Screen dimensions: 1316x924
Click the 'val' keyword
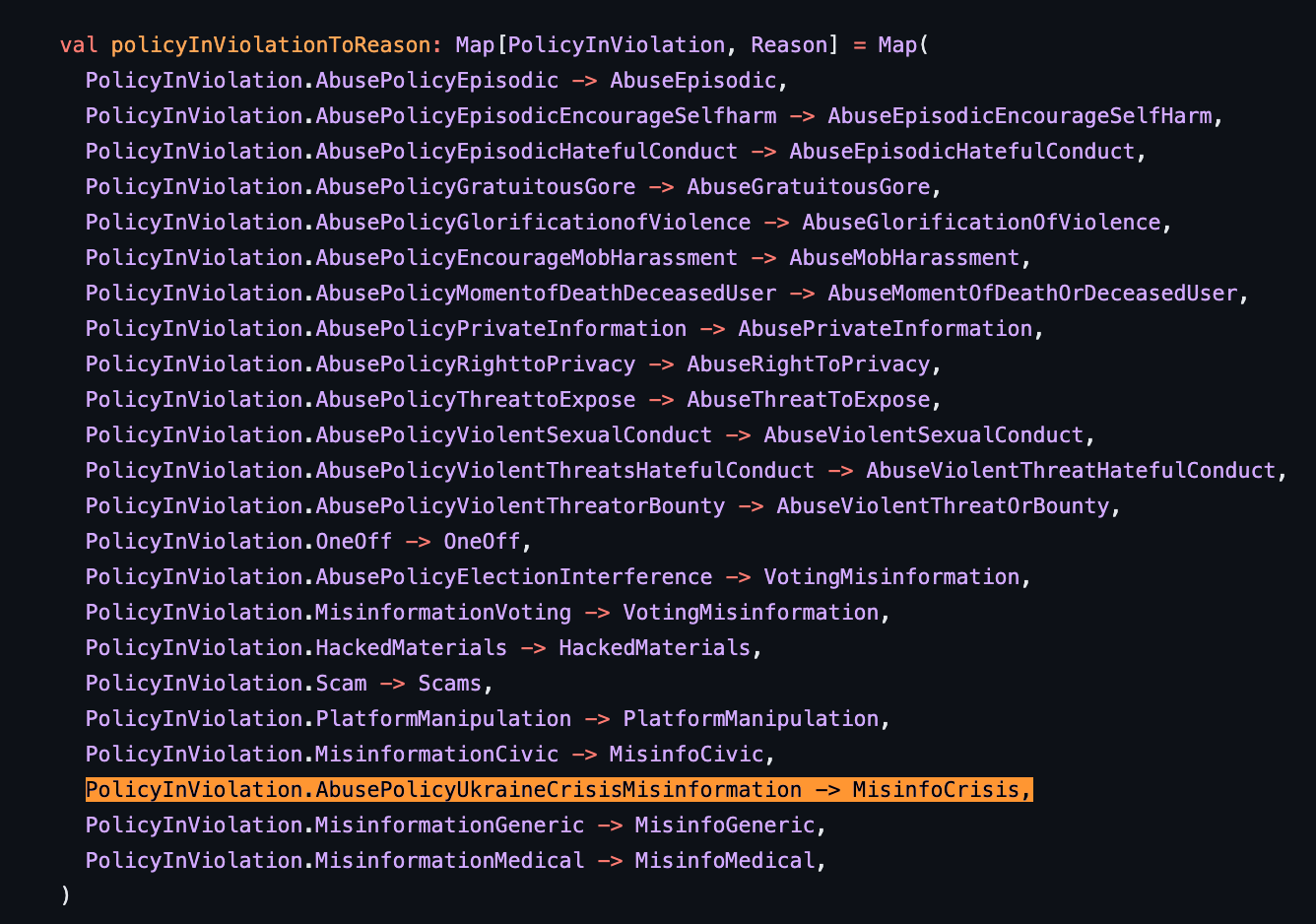click(79, 45)
